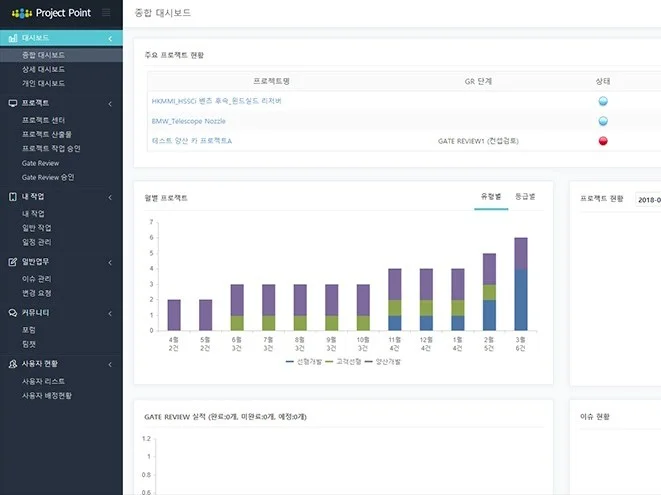Screen dimensions: 661x495
Task: Click the 일반업무 edit icon
Action: pyautogui.click(x=12, y=261)
